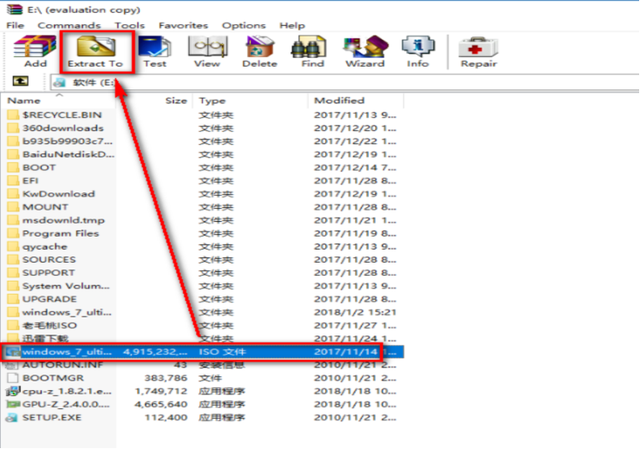The width and height of the screenshot is (640, 449).
Task: Click the GPU-Z file icon
Action: click(13, 404)
